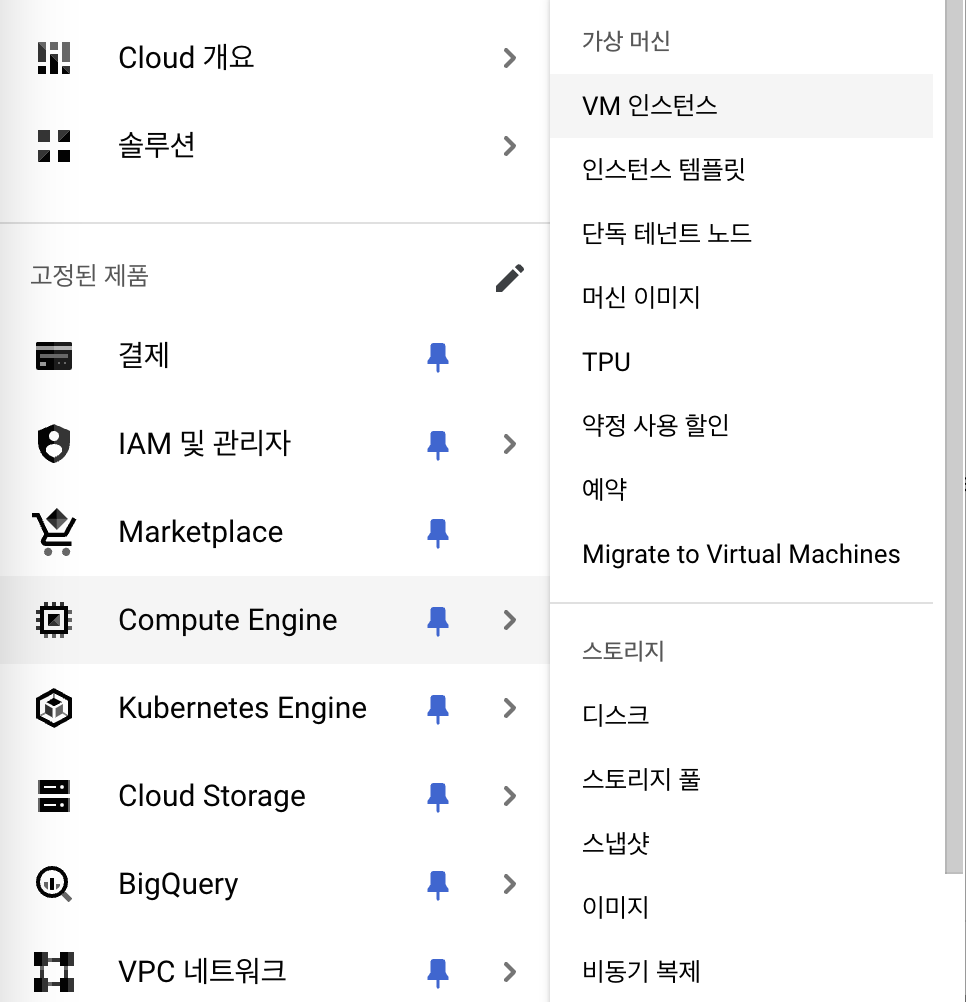
Task: Select 약정 사용 할인
Action: pyautogui.click(x=741, y=426)
